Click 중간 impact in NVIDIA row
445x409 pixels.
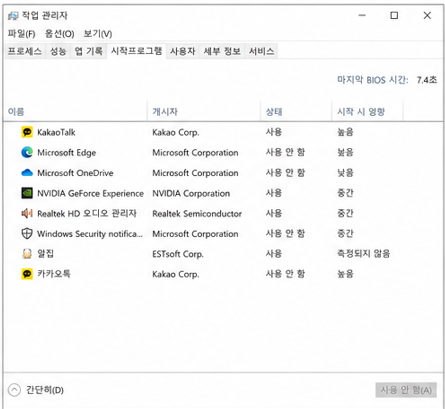[x=345, y=193]
